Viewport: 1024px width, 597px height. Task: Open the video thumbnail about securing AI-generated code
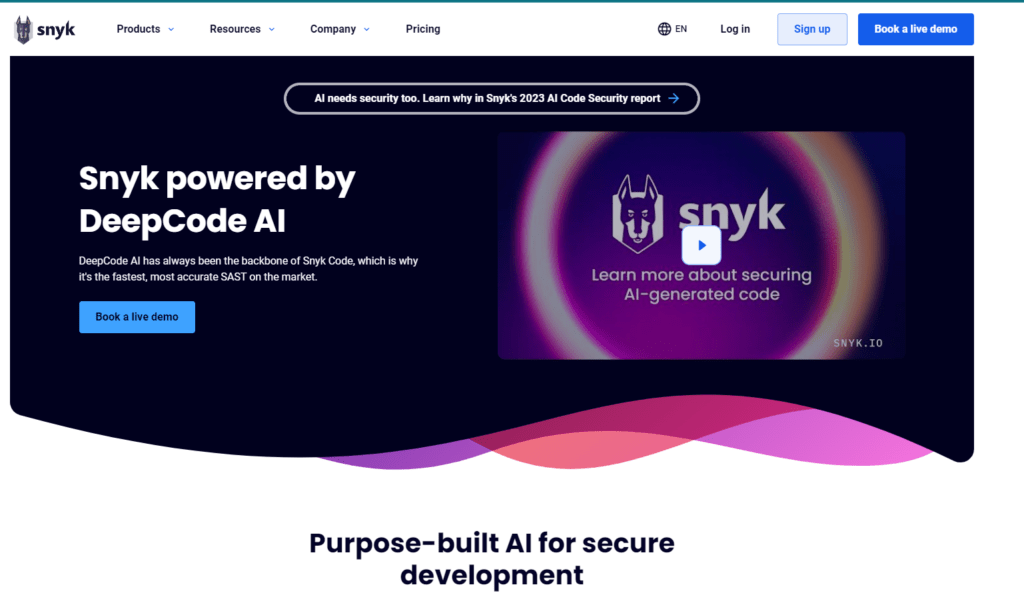click(x=701, y=246)
